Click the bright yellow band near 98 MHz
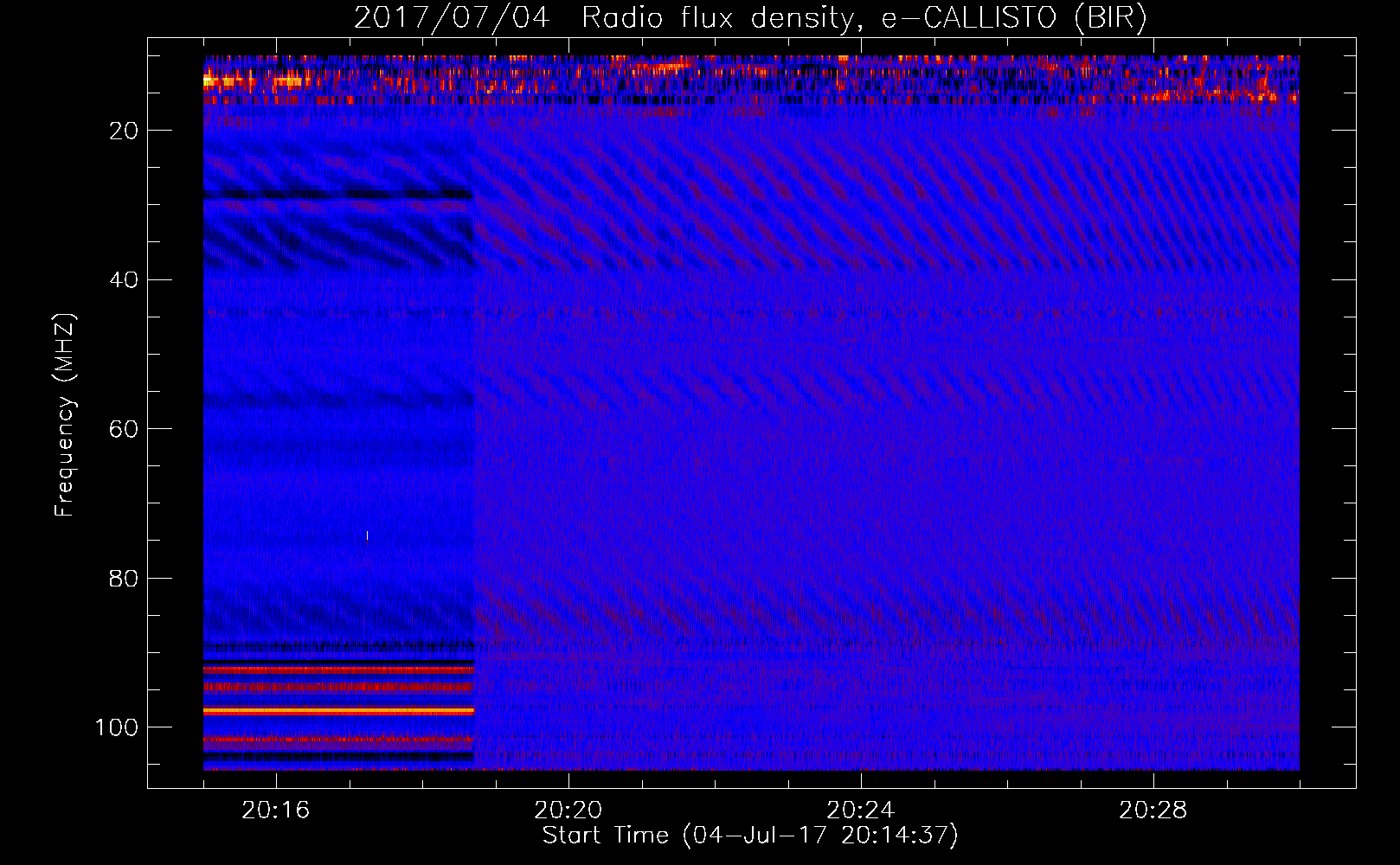The image size is (1400, 865). (x=339, y=711)
